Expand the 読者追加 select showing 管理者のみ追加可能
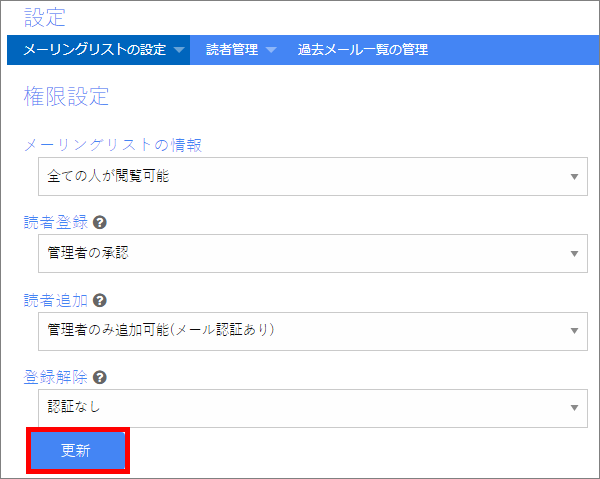Image resolution: width=600 pixels, height=479 pixels. pyautogui.click(x=313, y=331)
